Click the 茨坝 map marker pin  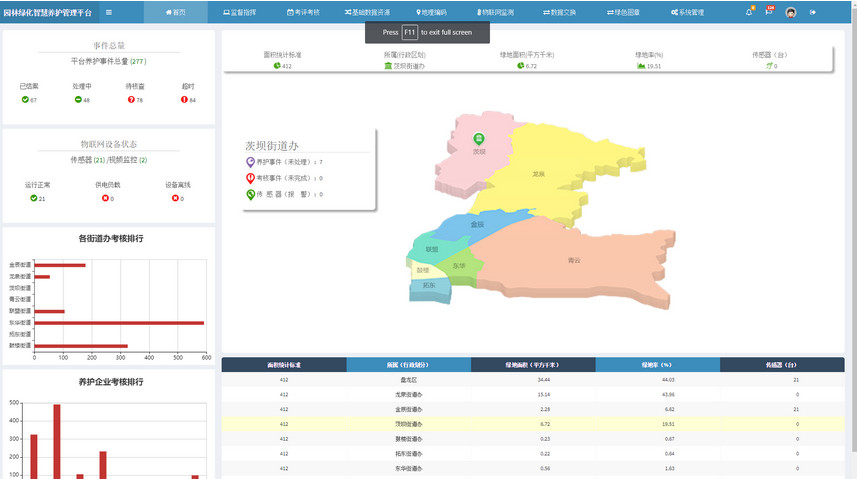point(478,140)
